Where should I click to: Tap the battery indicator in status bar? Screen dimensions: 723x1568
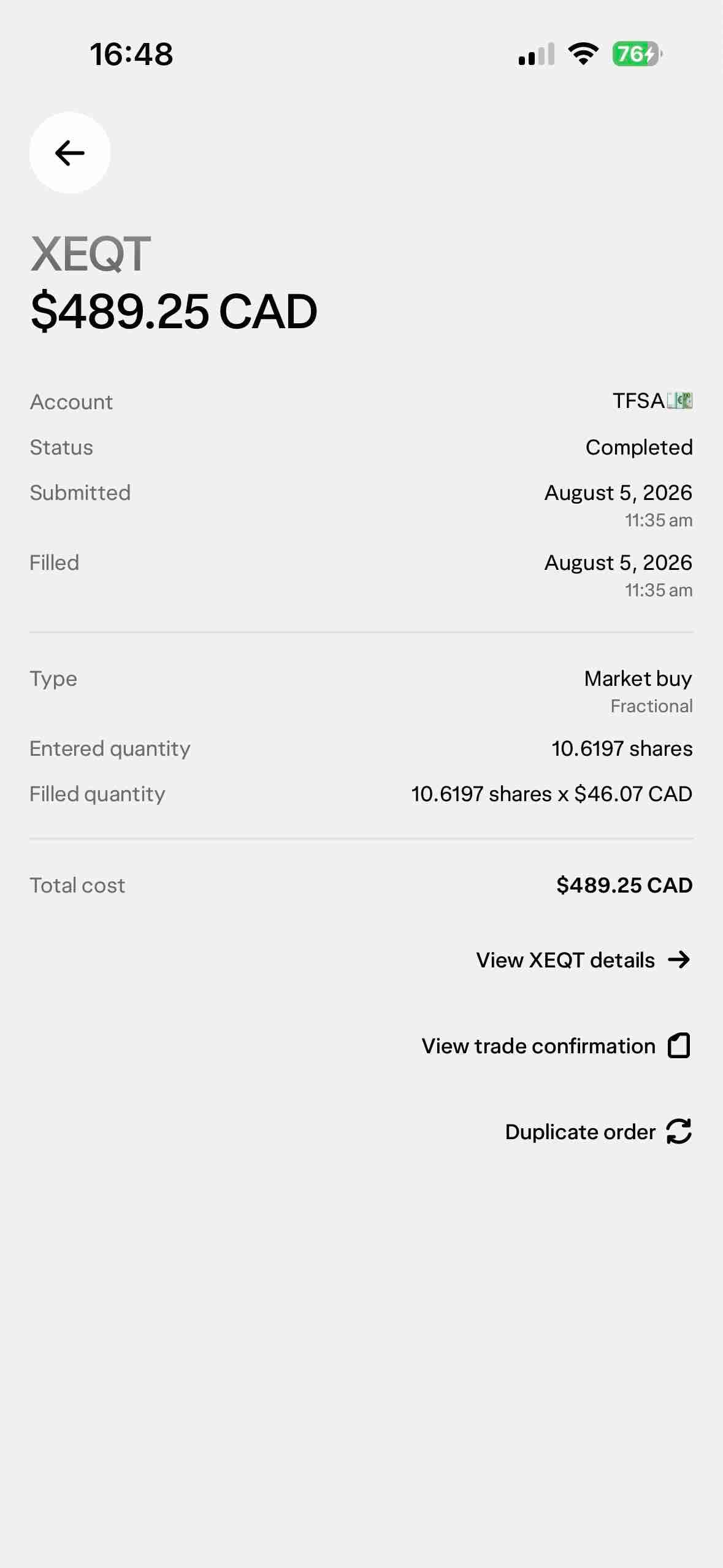637,54
